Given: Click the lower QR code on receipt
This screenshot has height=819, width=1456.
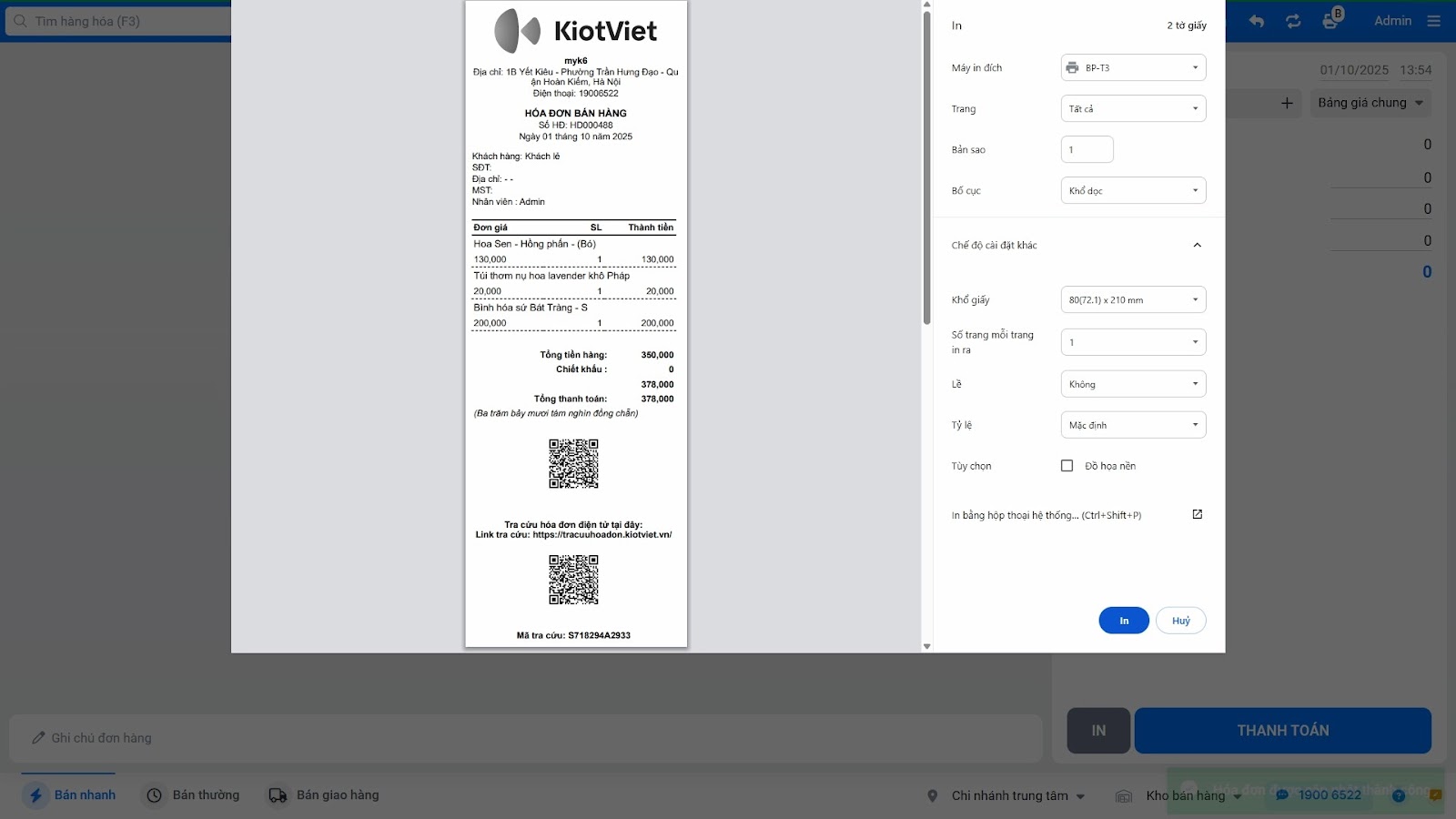Looking at the screenshot, I should (573, 581).
